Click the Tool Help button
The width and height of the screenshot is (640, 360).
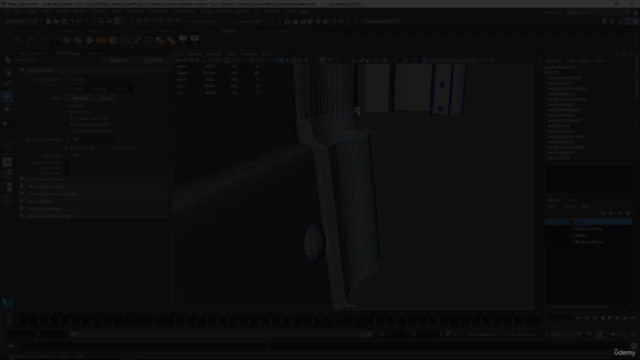pos(154,60)
